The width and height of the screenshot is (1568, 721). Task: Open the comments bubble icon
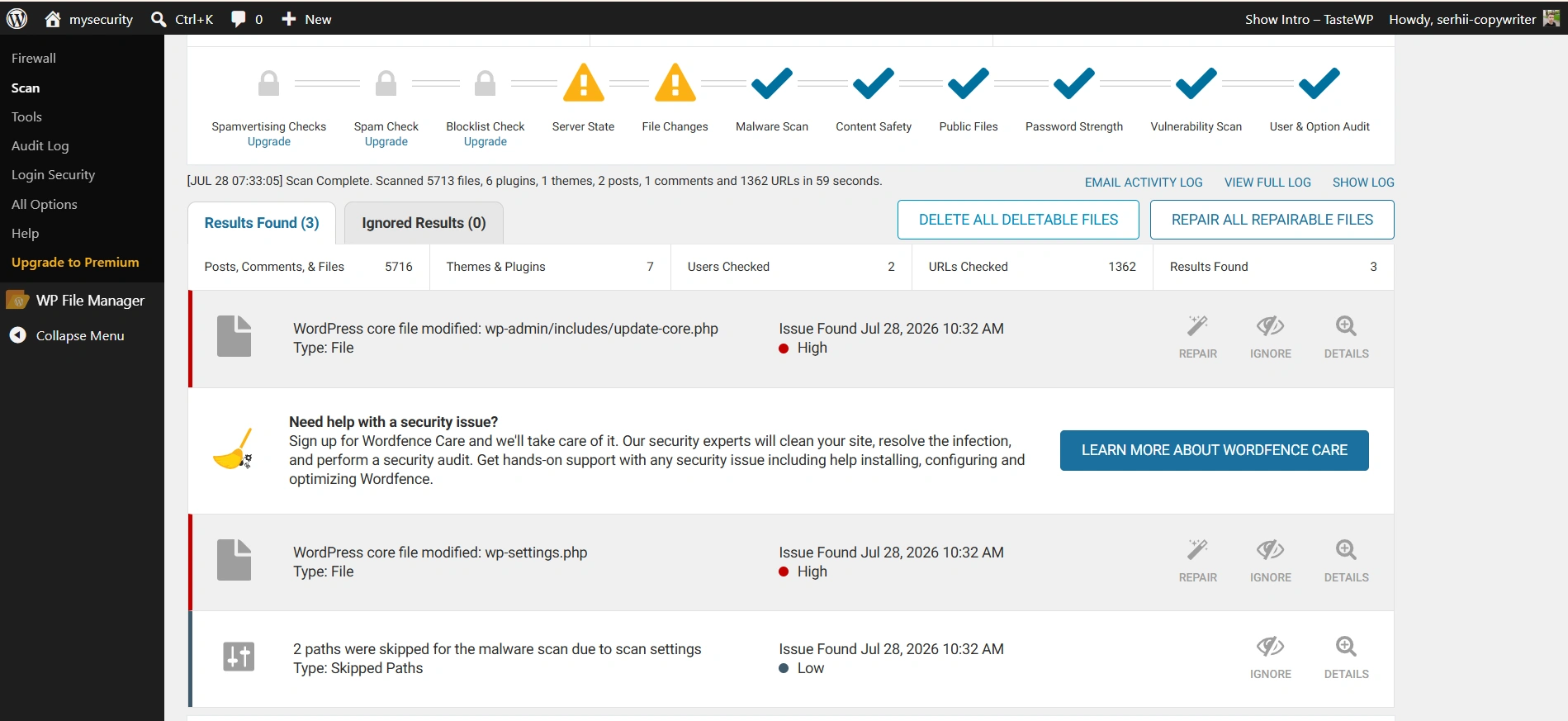(238, 19)
